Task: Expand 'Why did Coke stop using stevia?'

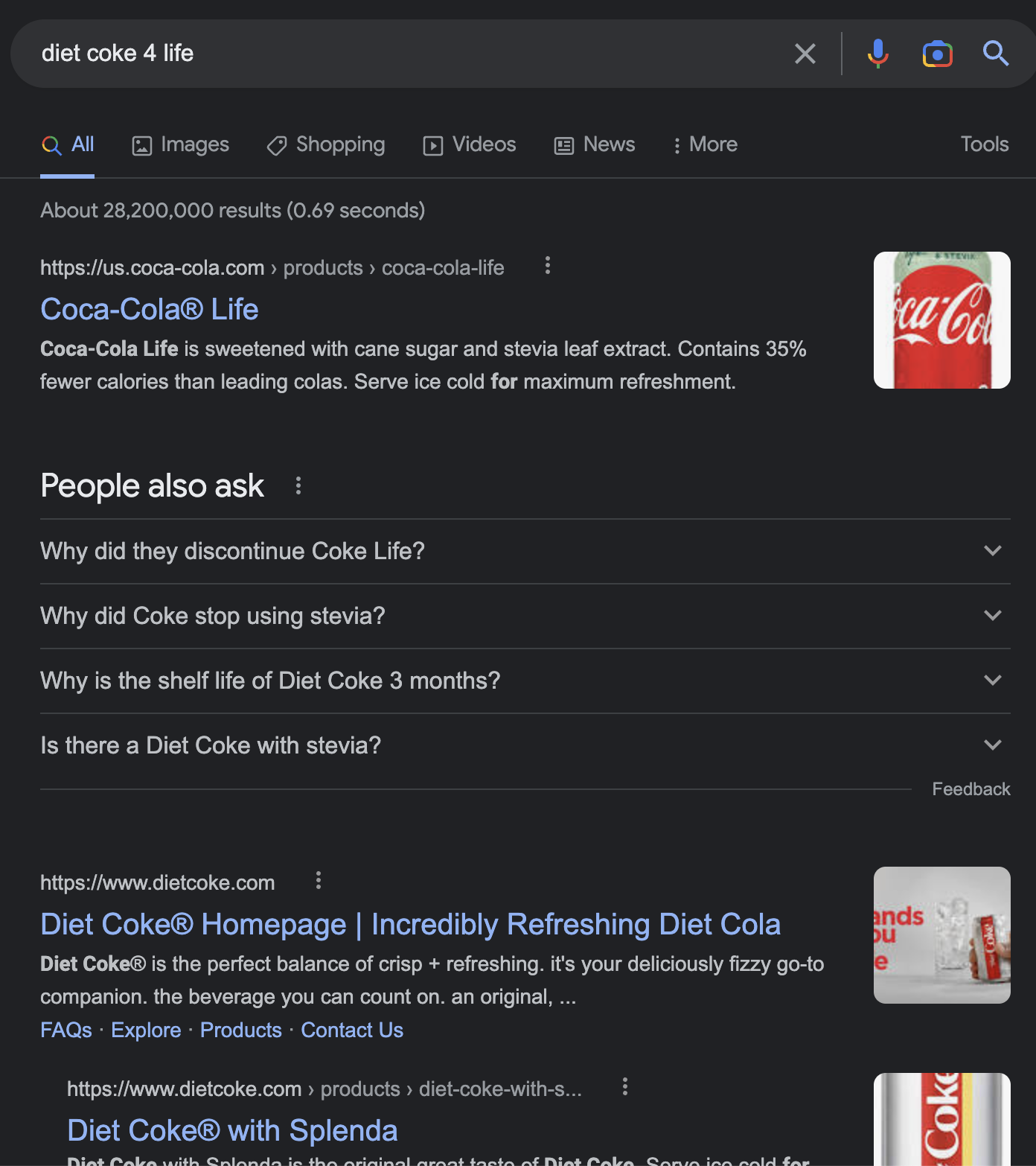Action: (525, 616)
